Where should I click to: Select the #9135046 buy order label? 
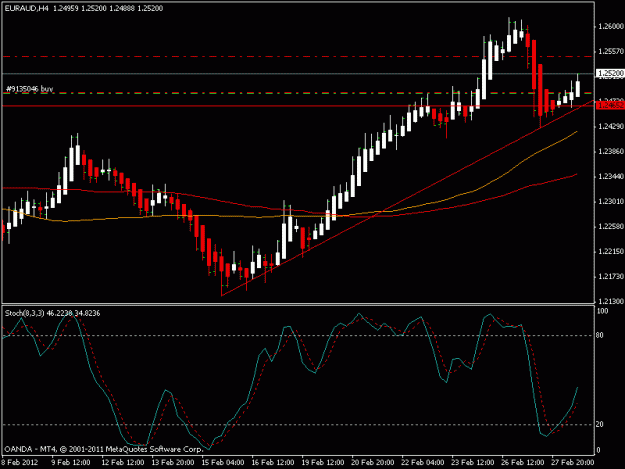point(29,89)
